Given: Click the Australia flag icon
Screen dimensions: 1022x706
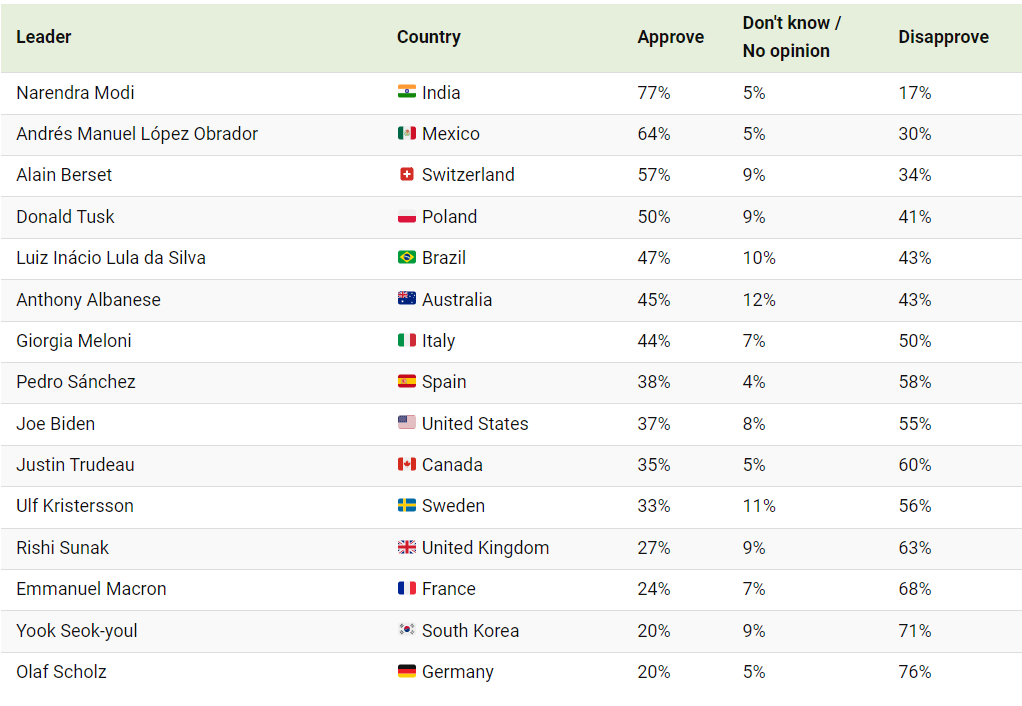Looking at the screenshot, I should (x=407, y=299).
